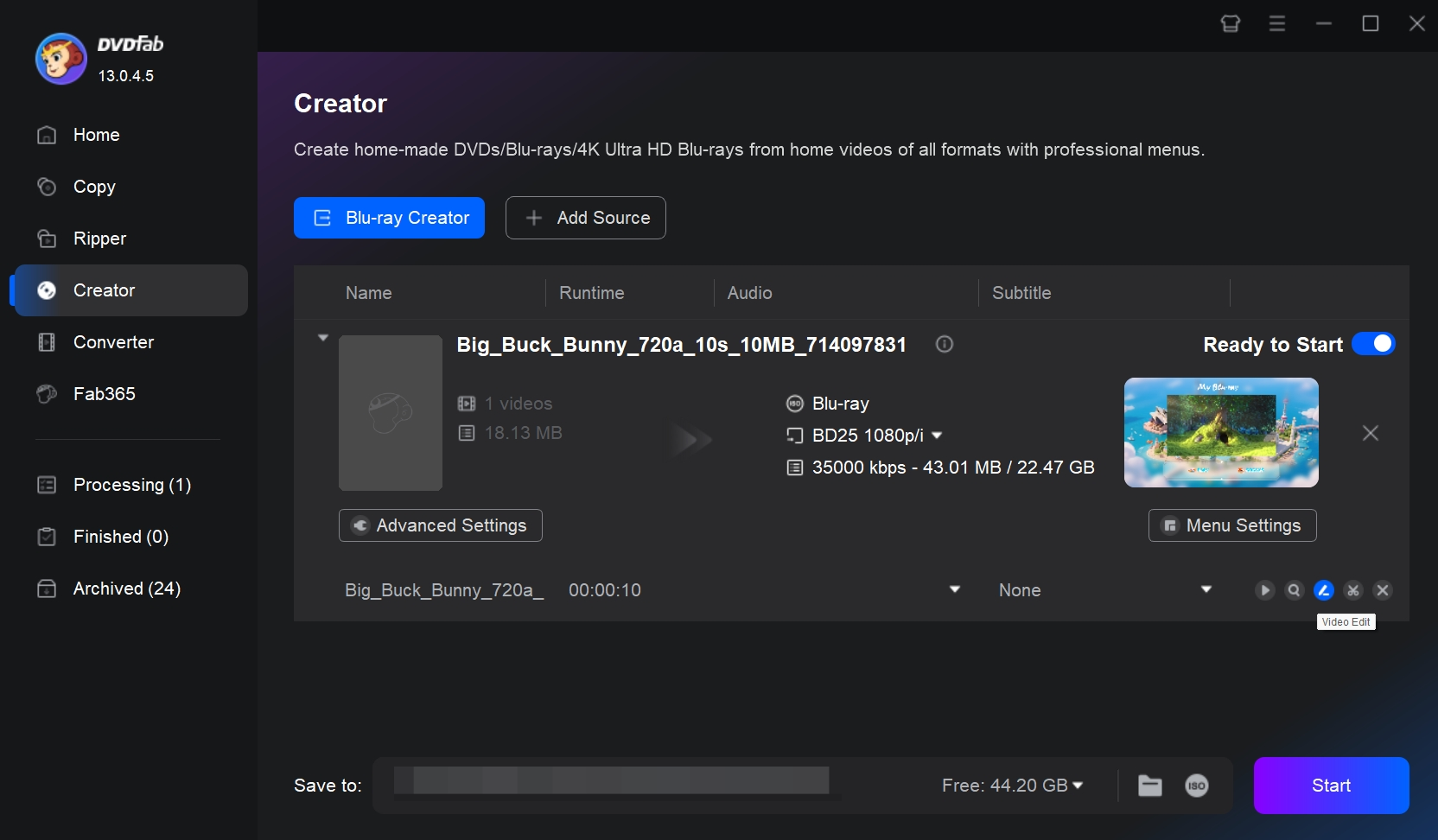
Task: Click the Name column header
Action: click(x=369, y=293)
